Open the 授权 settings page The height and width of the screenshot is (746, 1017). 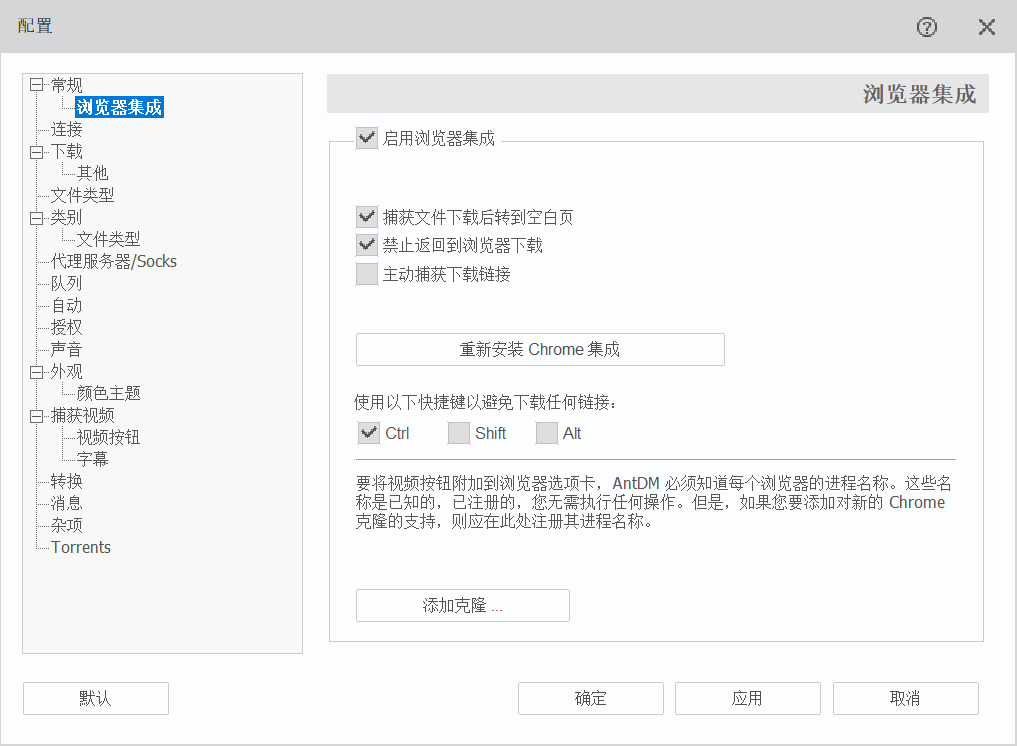click(66, 328)
